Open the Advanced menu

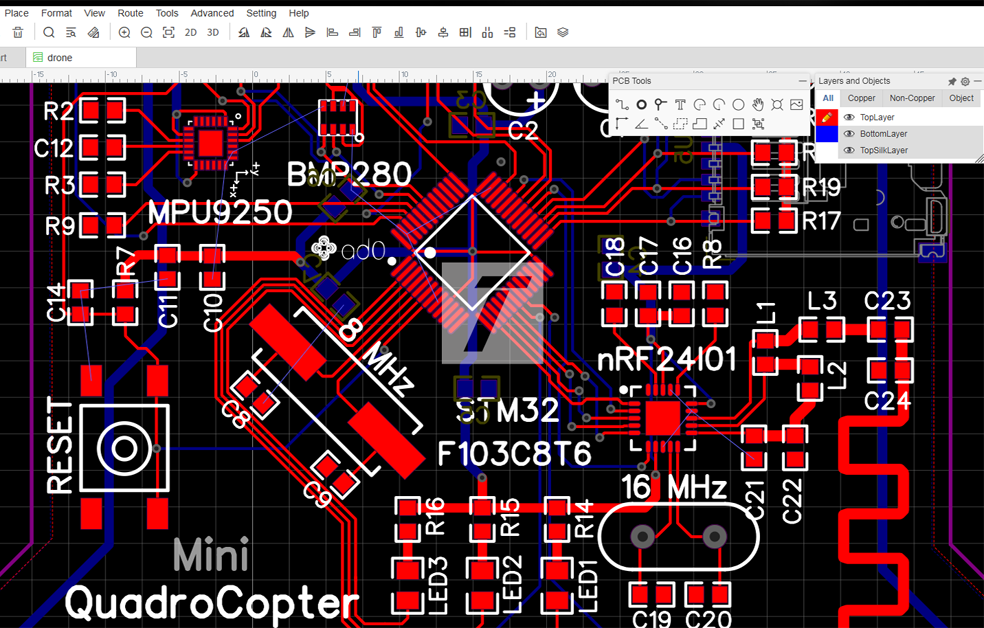point(212,13)
